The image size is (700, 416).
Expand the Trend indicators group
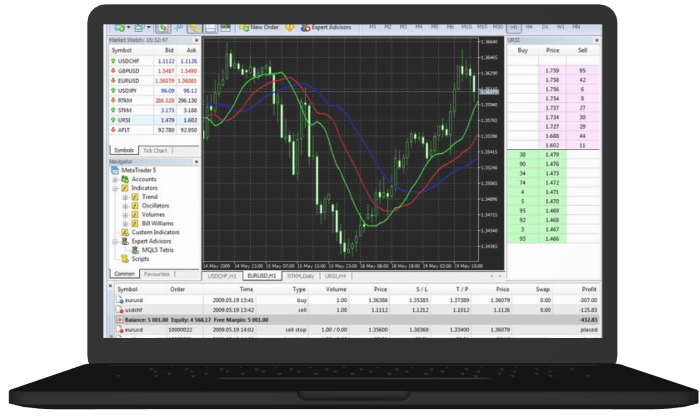coord(125,197)
